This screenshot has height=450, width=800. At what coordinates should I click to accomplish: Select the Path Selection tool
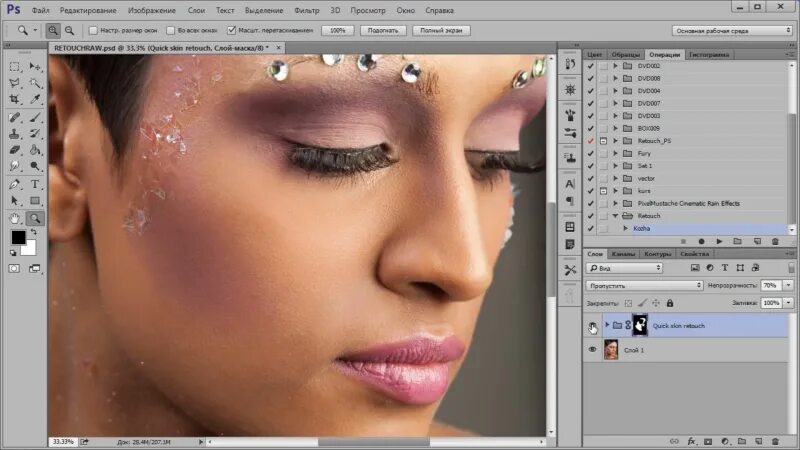pos(15,201)
